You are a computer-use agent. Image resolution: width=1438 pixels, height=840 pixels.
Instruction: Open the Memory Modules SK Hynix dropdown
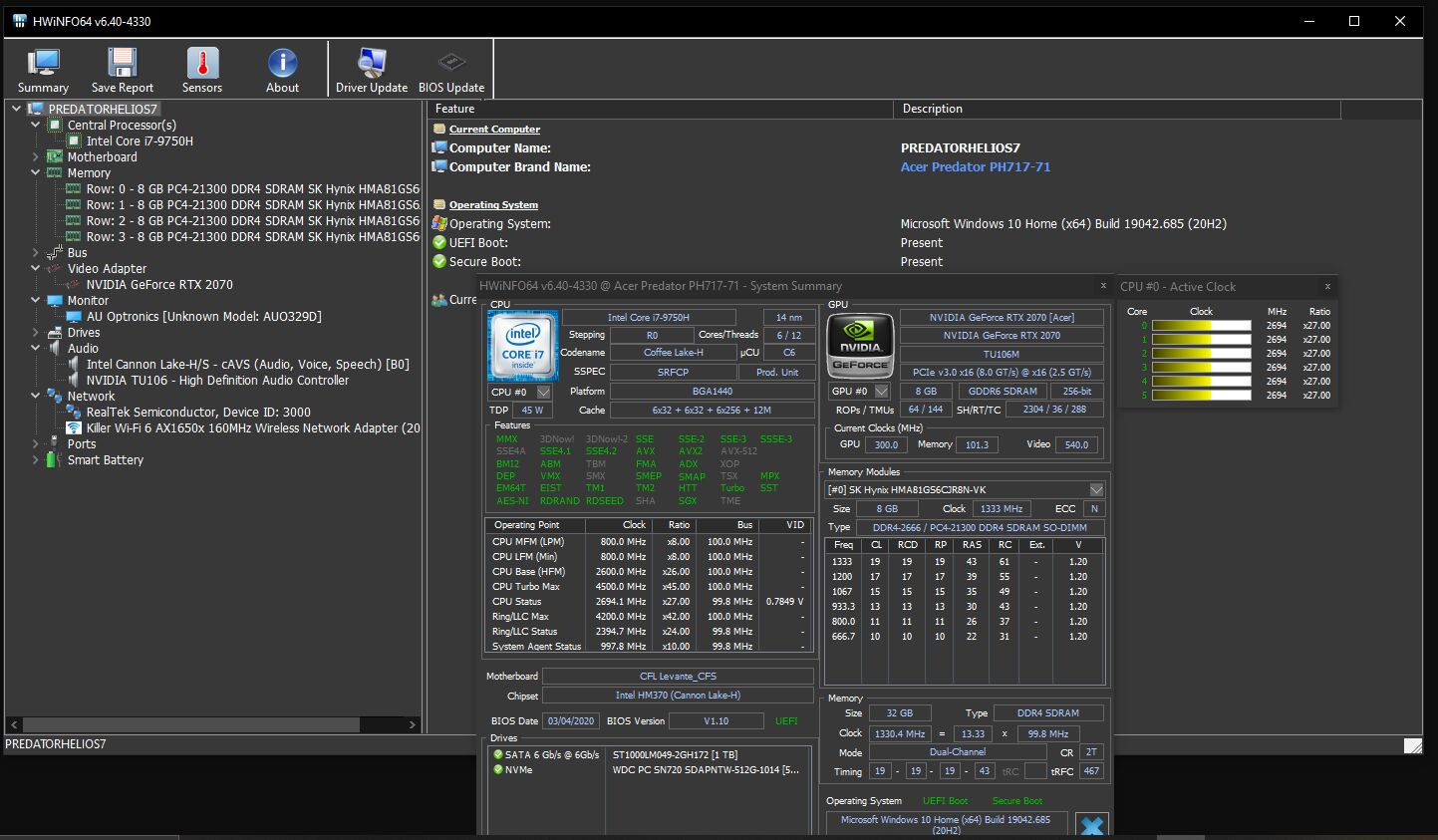tap(1096, 489)
